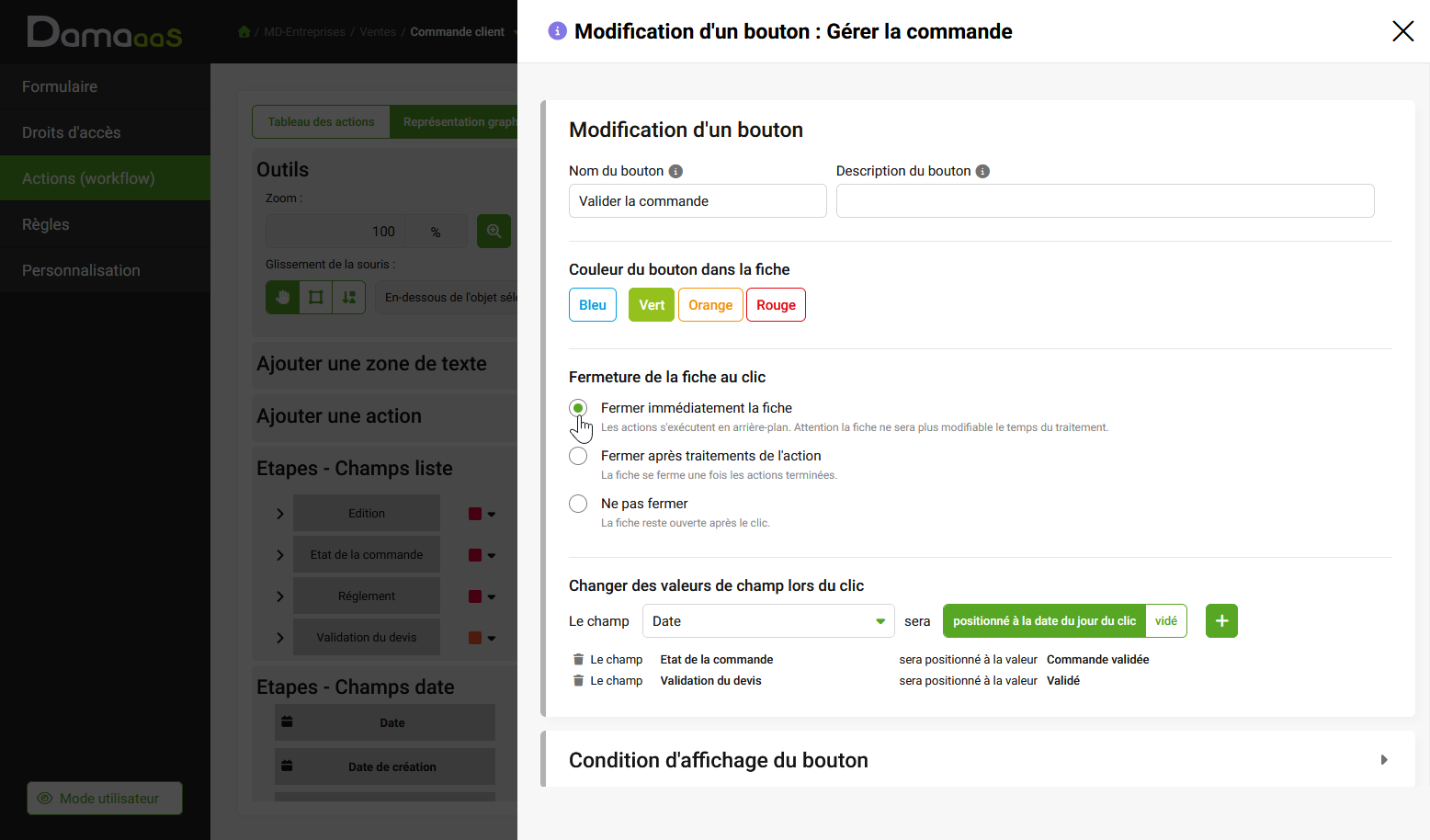Image resolution: width=1430 pixels, height=840 pixels.
Task: Click the Damaaas logo
Action: click(x=105, y=32)
